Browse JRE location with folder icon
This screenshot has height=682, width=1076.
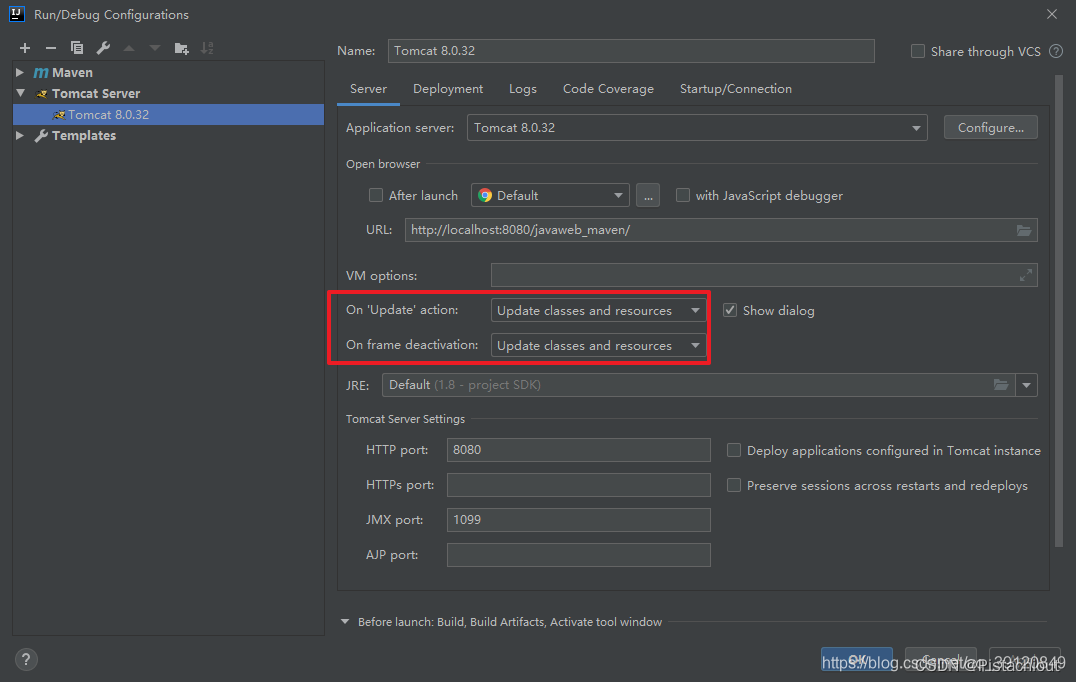point(1001,385)
